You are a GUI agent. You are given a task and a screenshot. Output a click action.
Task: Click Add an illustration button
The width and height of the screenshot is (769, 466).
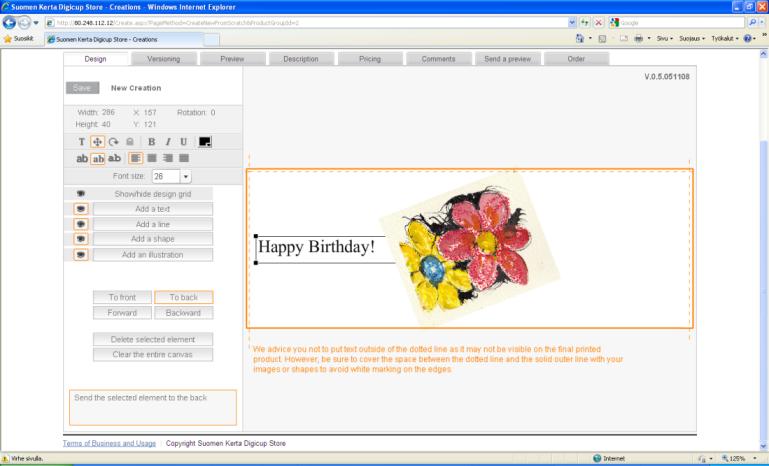(153, 255)
